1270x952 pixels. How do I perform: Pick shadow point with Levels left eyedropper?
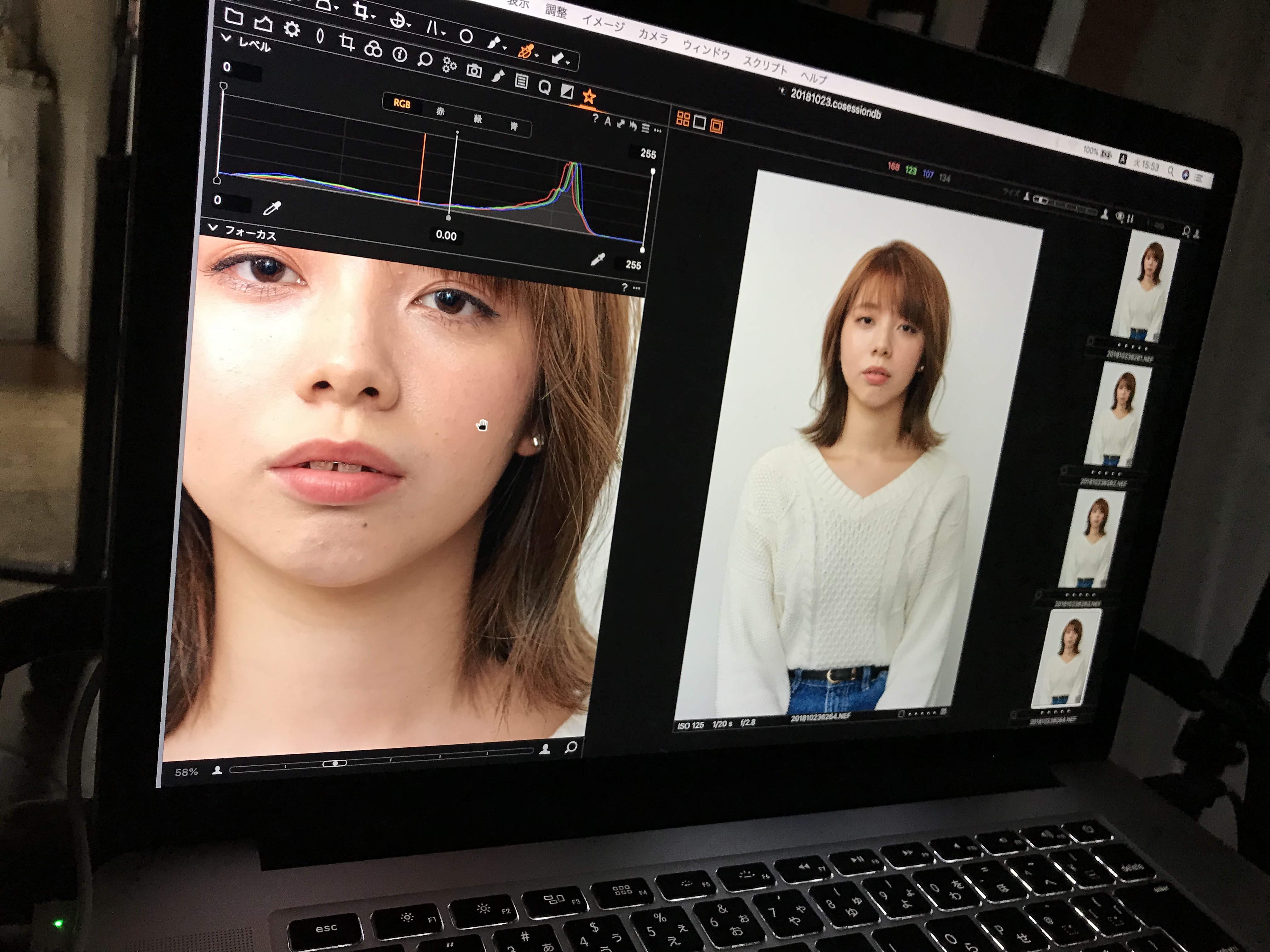pos(272,208)
